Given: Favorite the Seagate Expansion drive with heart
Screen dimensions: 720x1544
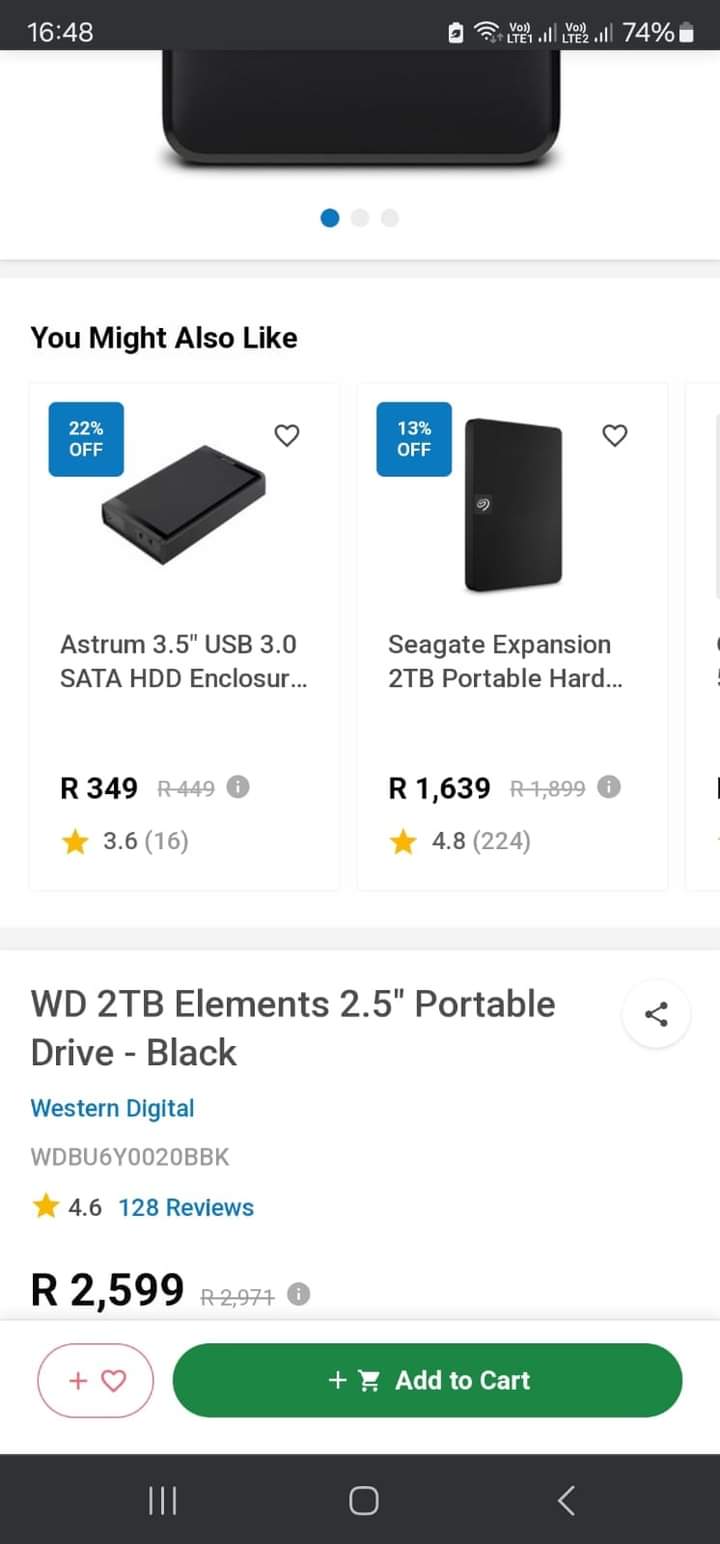Looking at the screenshot, I should 615,435.
